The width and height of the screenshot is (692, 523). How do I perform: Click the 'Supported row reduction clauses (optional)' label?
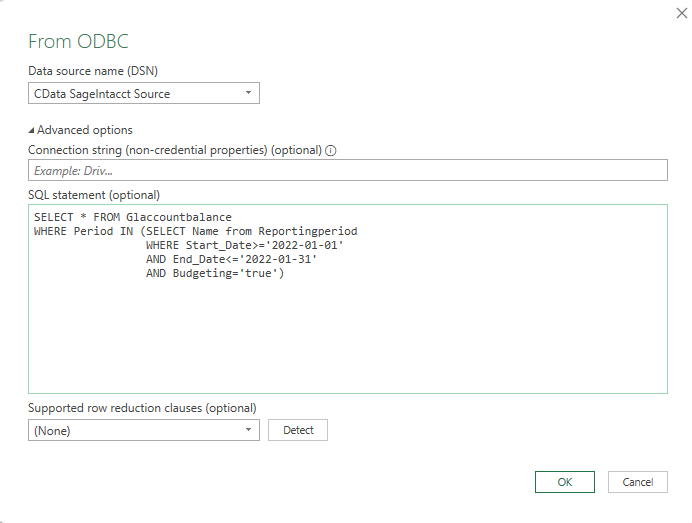click(x=142, y=408)
